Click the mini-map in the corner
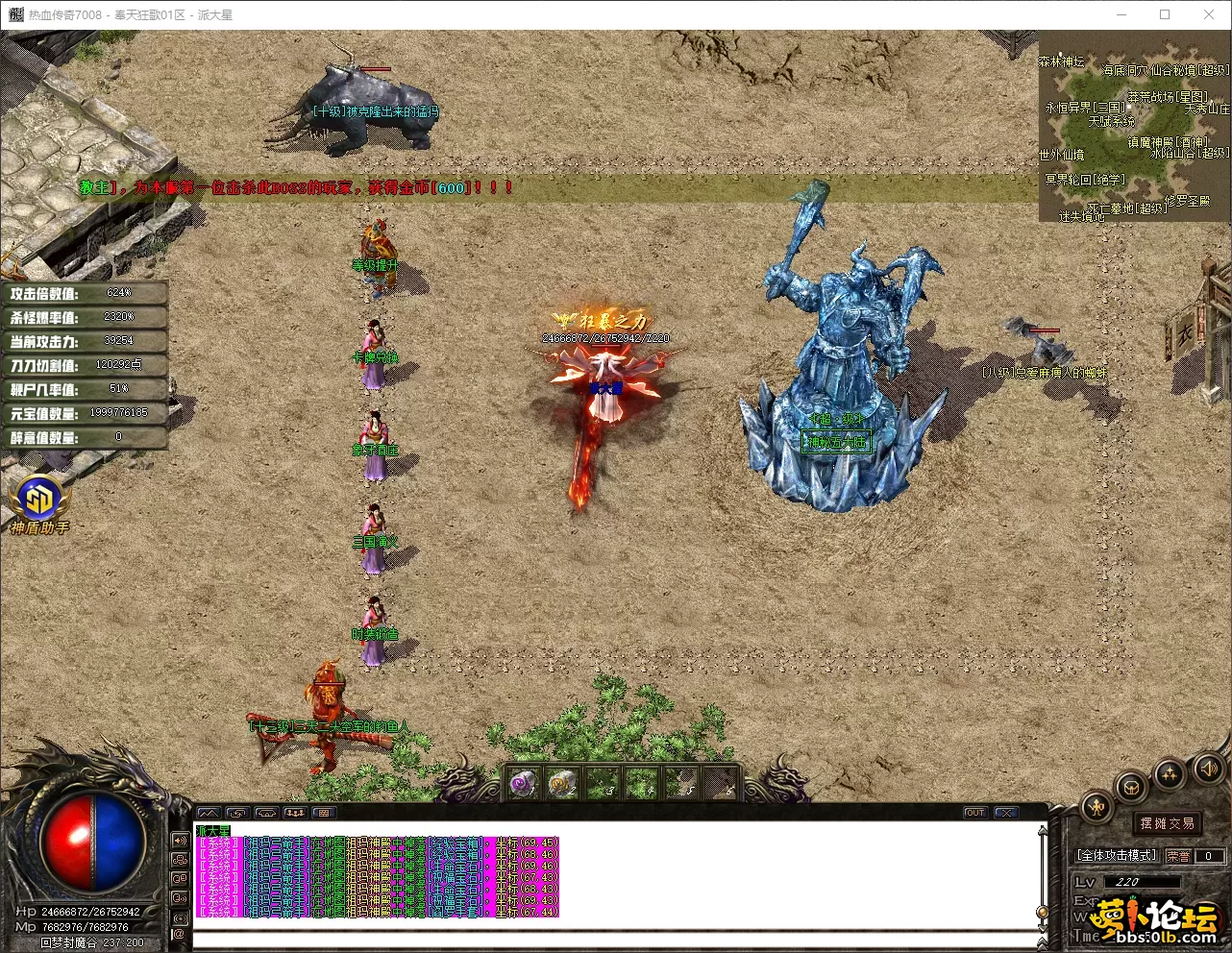 1134,127
